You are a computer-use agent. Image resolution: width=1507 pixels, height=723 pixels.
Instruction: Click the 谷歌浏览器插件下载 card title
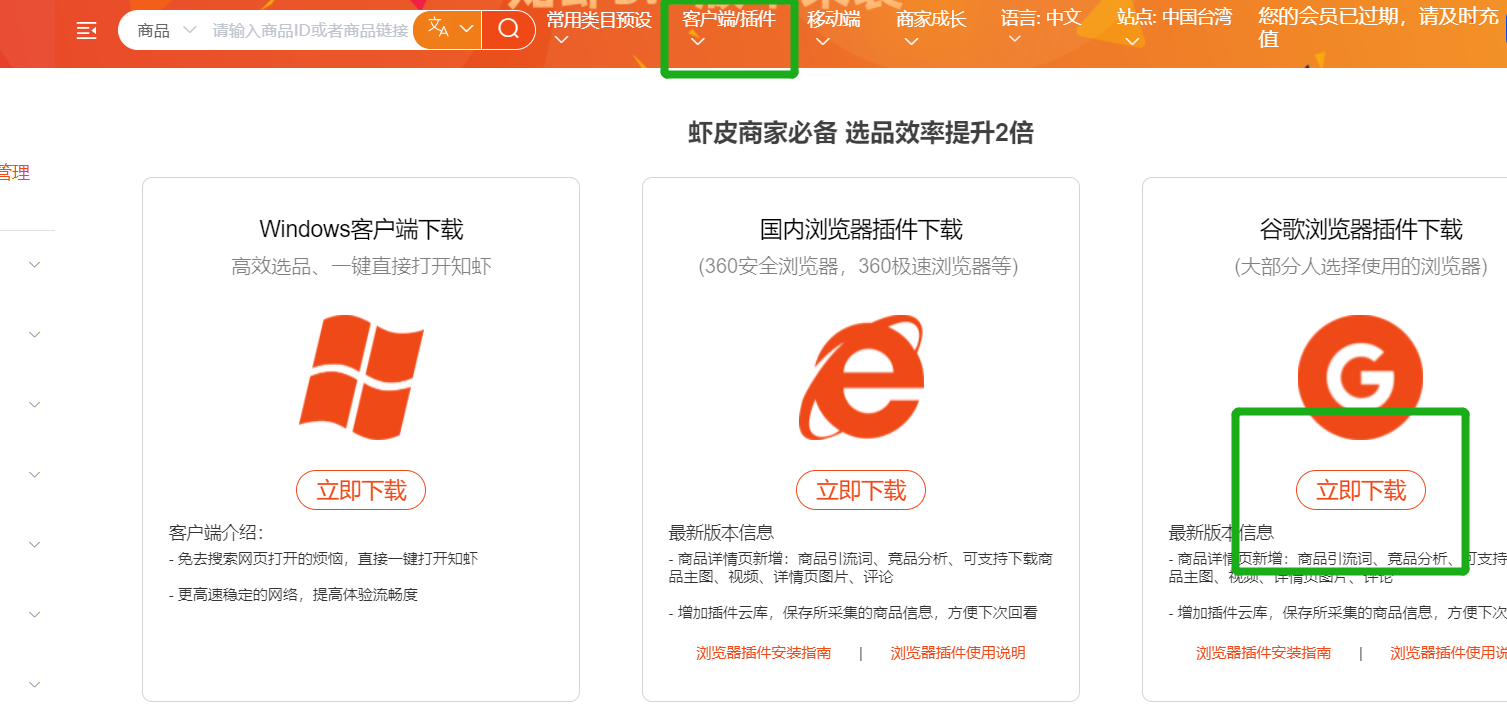point(1361,229)
